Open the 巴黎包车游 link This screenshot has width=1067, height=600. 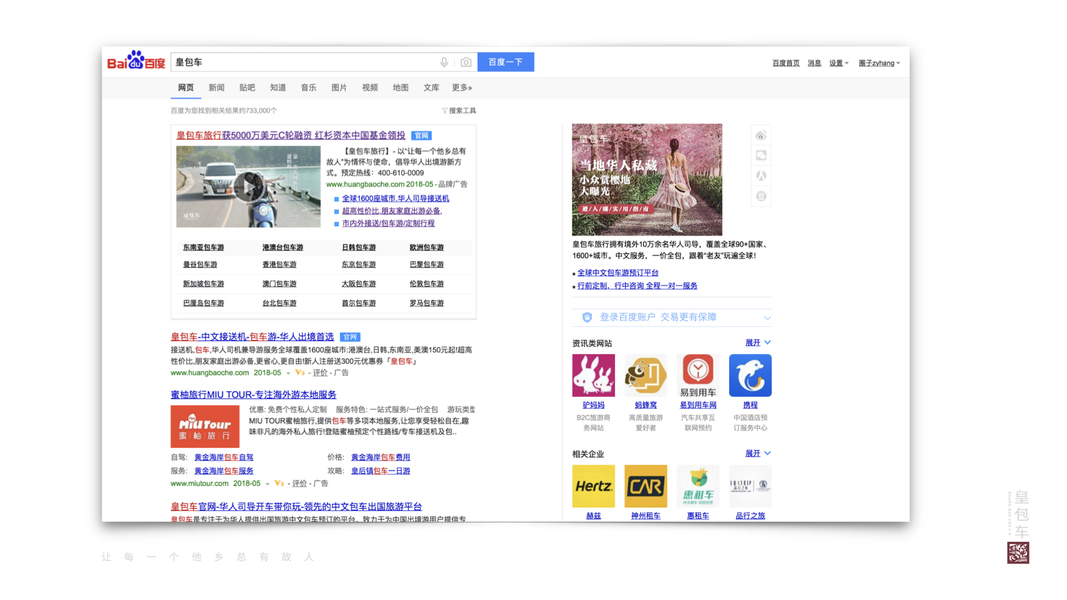[x=427, y=265]
